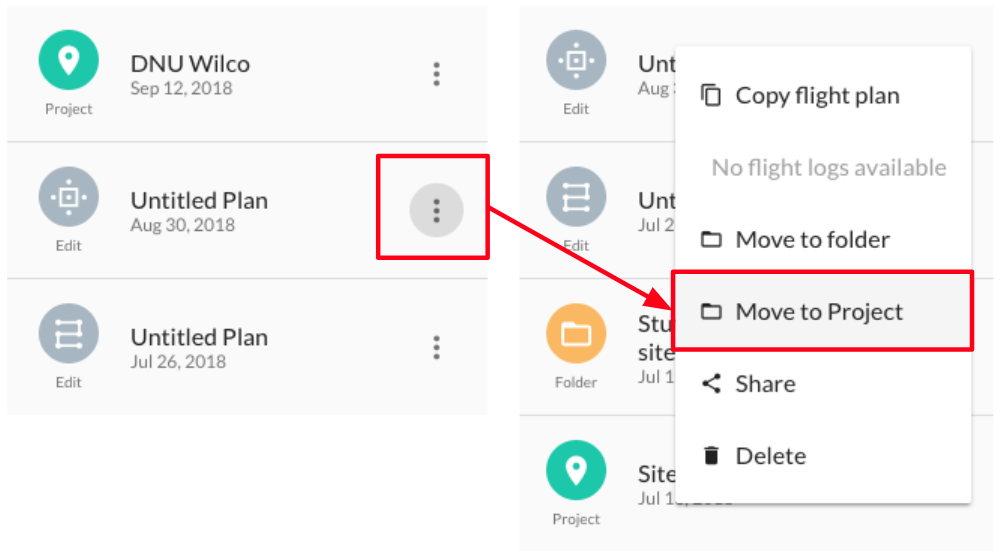Click the folder icon beside Move to Project
Image resolution: width=1002 pixels, height=559 pixels.
coord(711,312)
